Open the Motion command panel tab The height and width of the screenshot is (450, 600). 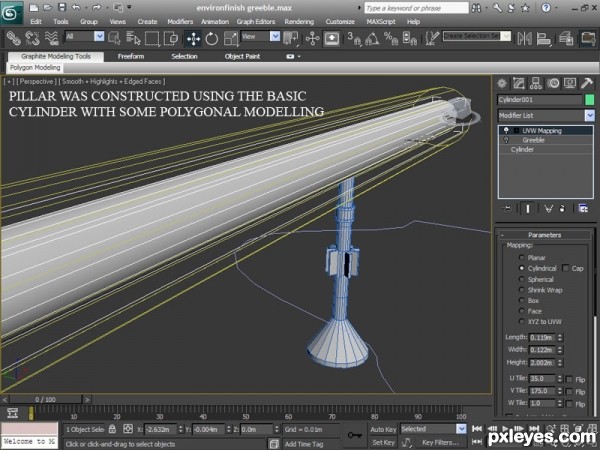click(553, 83)
